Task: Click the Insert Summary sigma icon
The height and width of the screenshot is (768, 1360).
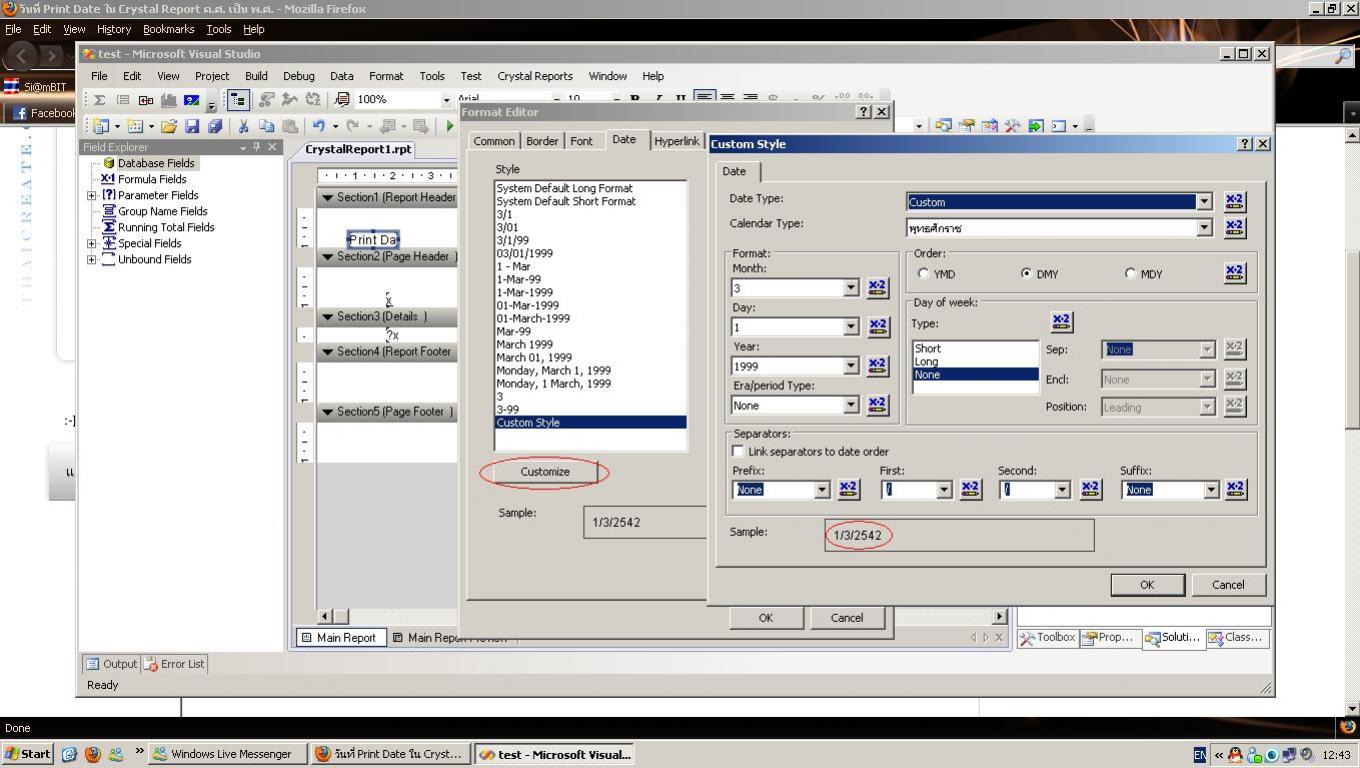Action: coord(100,100)
